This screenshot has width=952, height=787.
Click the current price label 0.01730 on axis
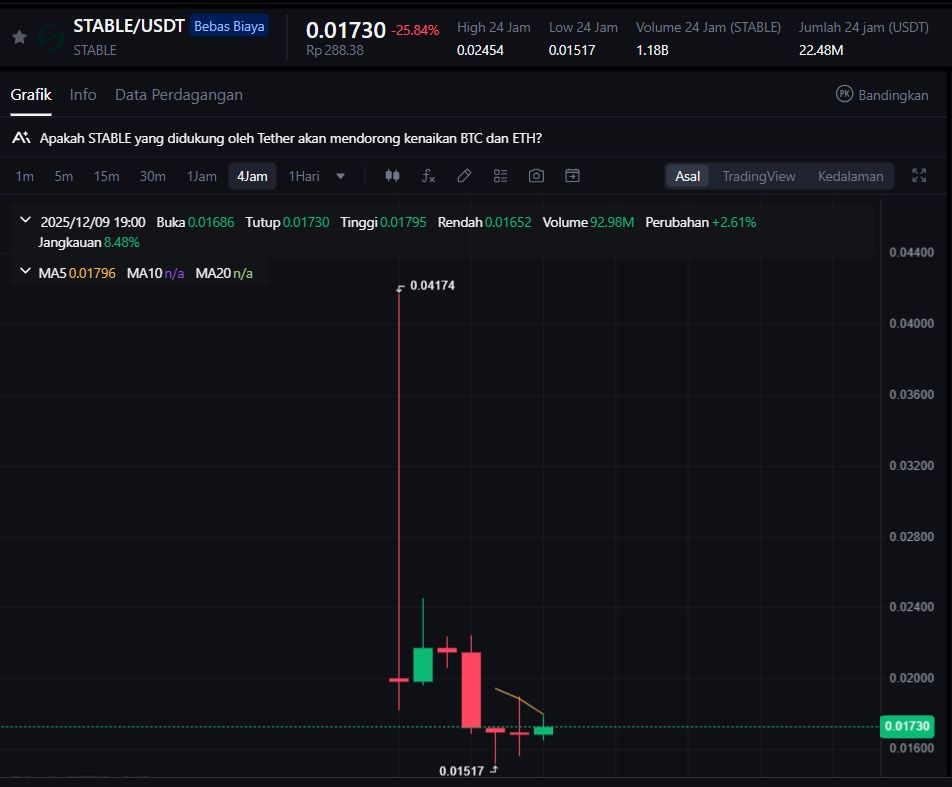pos(907,727)
